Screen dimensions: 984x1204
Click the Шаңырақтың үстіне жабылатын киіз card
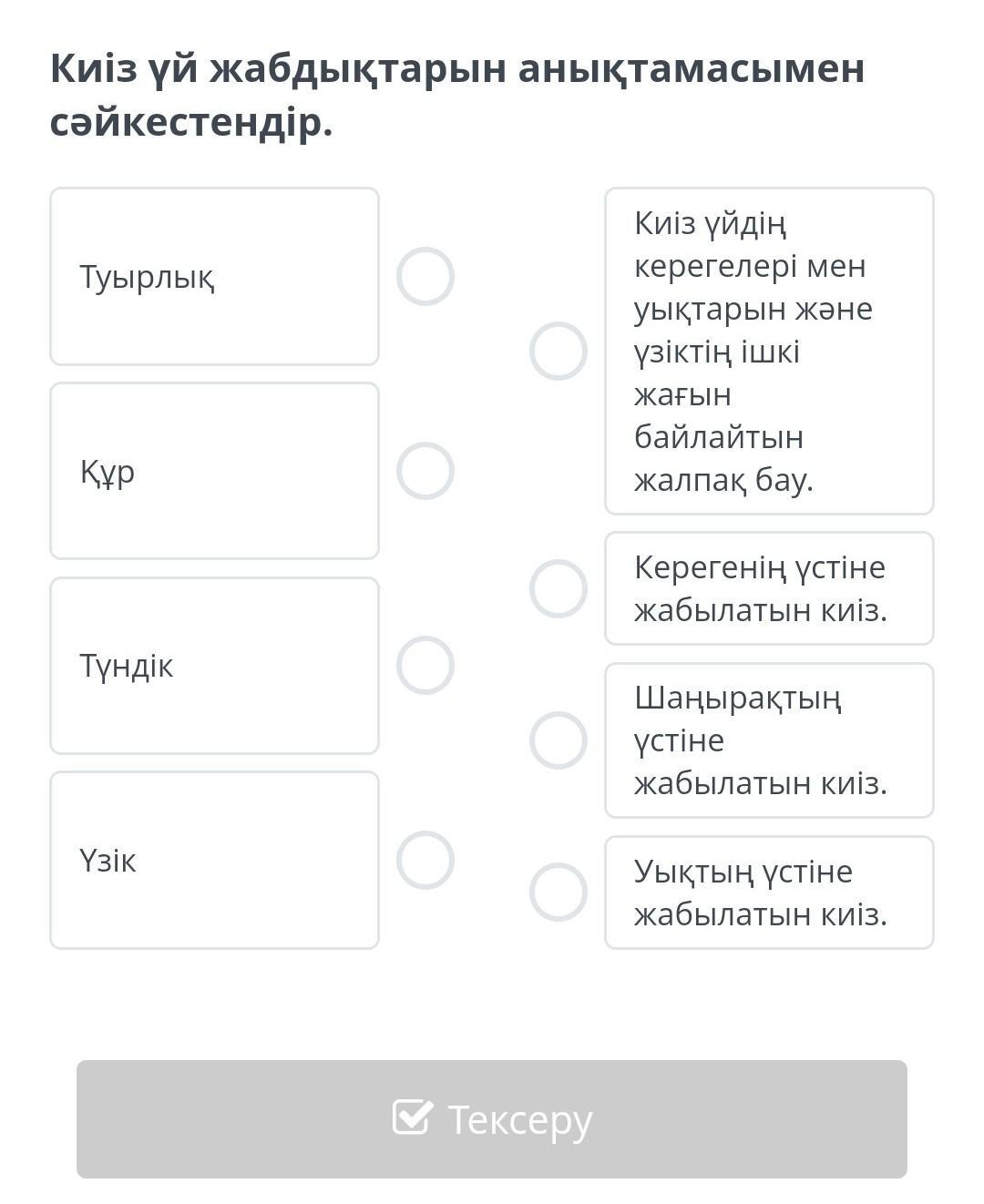(769, 740)
